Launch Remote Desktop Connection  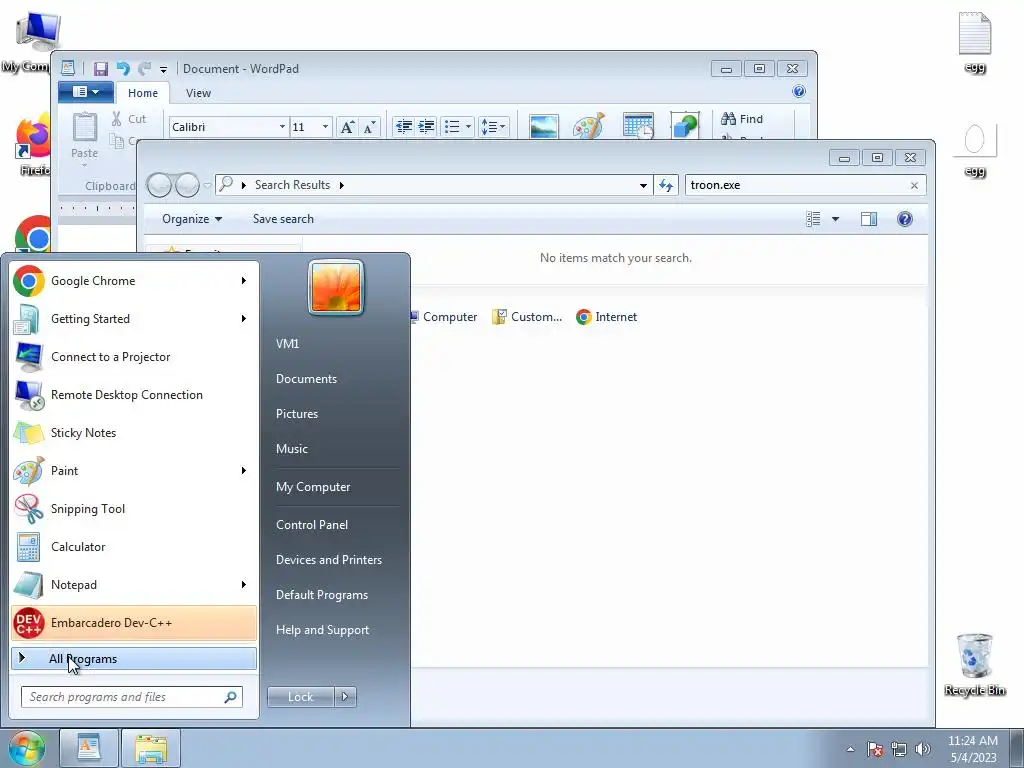(134, 394)
